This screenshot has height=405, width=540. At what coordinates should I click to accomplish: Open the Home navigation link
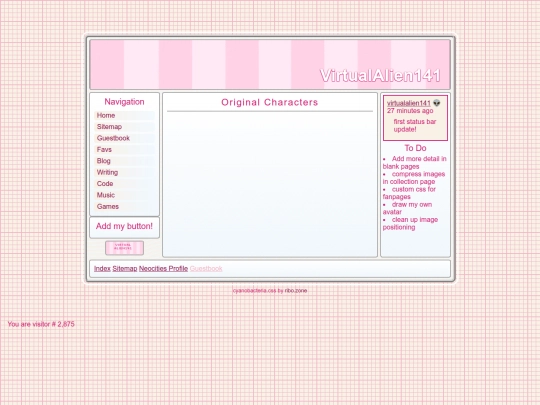click(x=124, y=115)
